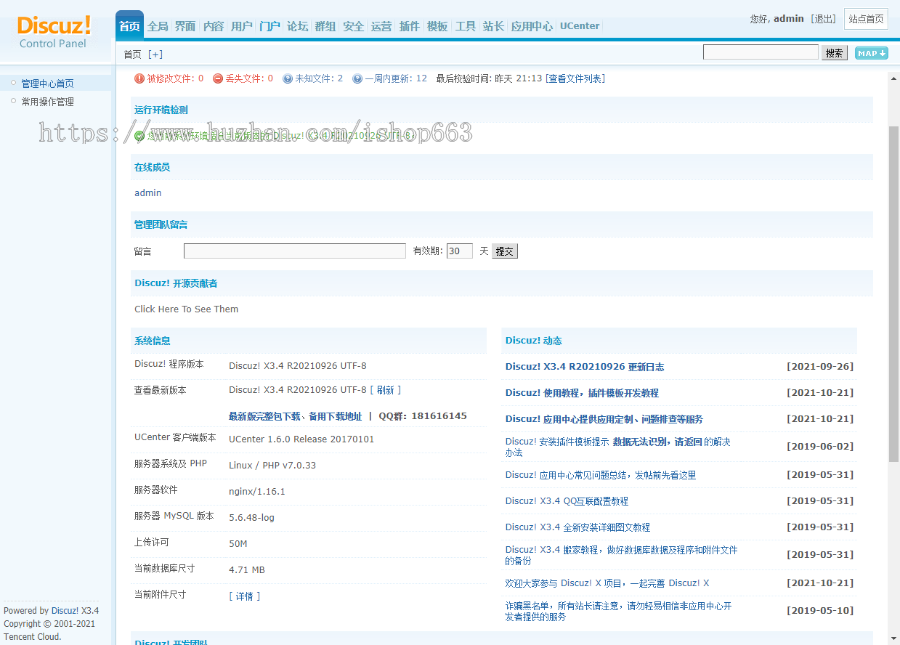The height and width of the screenshot is (645, 900).
Task: Open the 界面 navigation tab
Action: 185,26
